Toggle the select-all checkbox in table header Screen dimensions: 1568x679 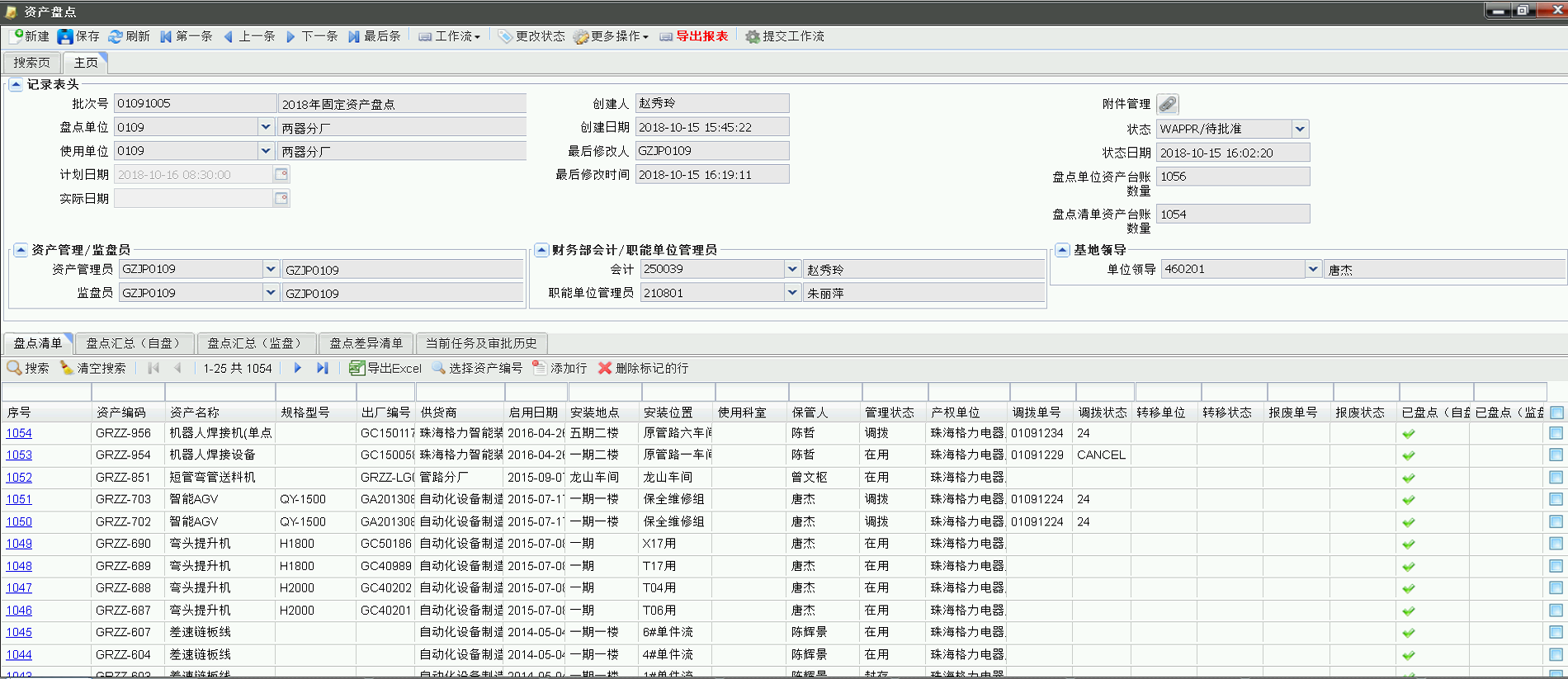point(1556,413)
